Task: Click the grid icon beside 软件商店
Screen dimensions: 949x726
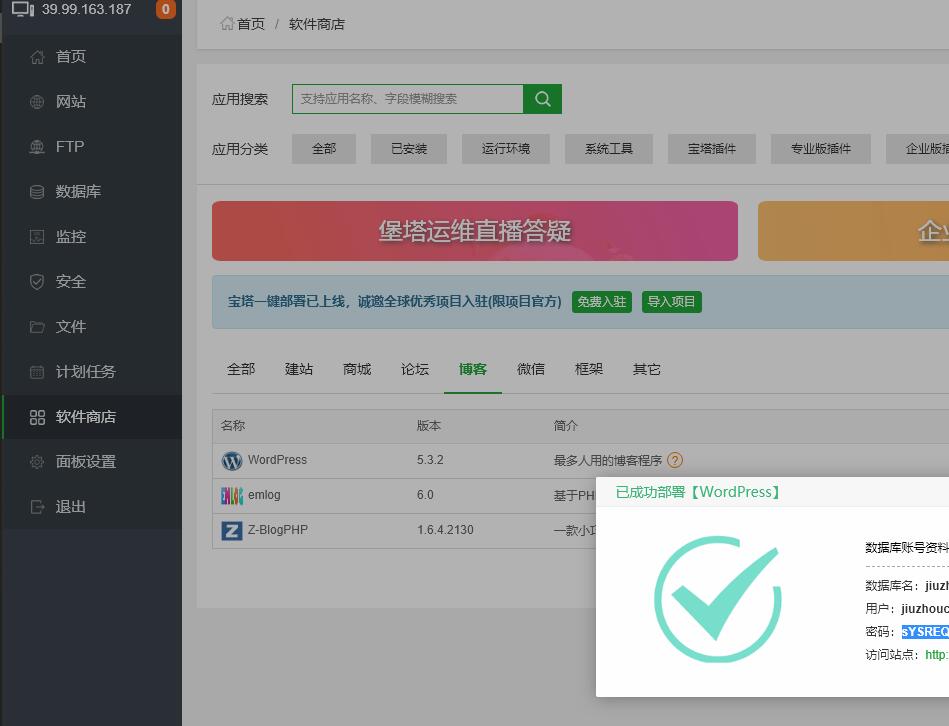Action: click(37, 417)
